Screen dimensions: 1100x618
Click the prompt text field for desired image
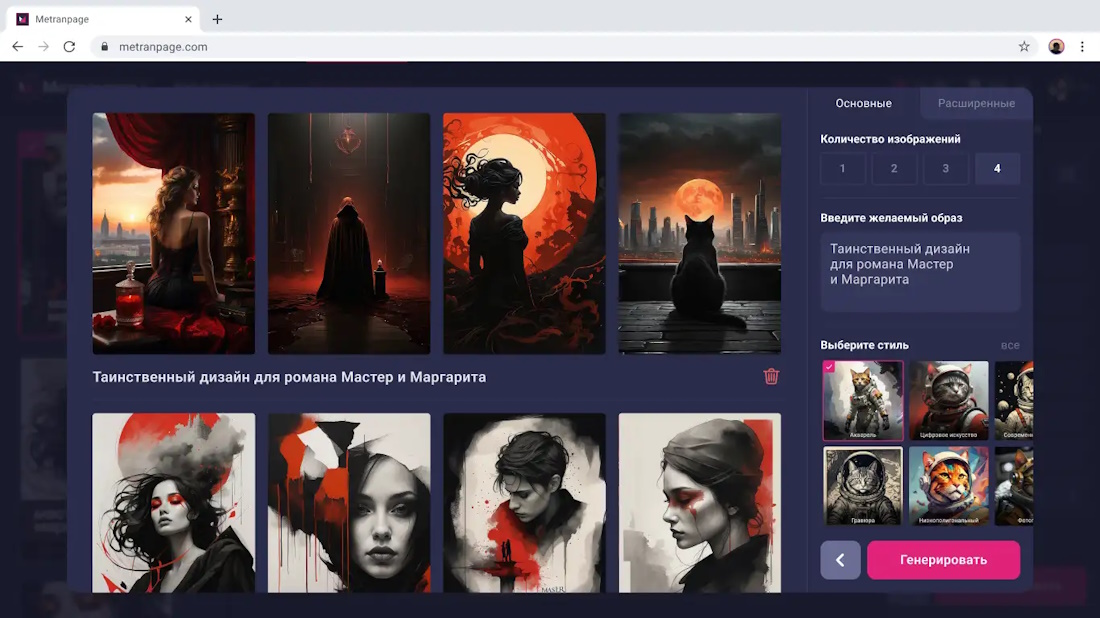919,272
